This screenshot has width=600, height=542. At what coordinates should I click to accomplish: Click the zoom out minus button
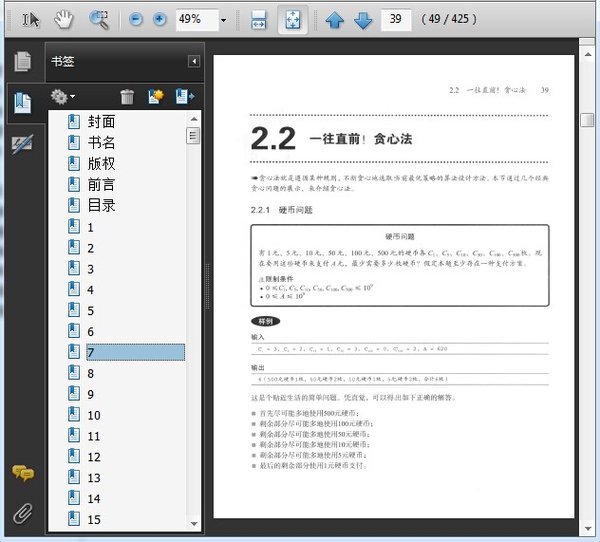coord(136,19)
